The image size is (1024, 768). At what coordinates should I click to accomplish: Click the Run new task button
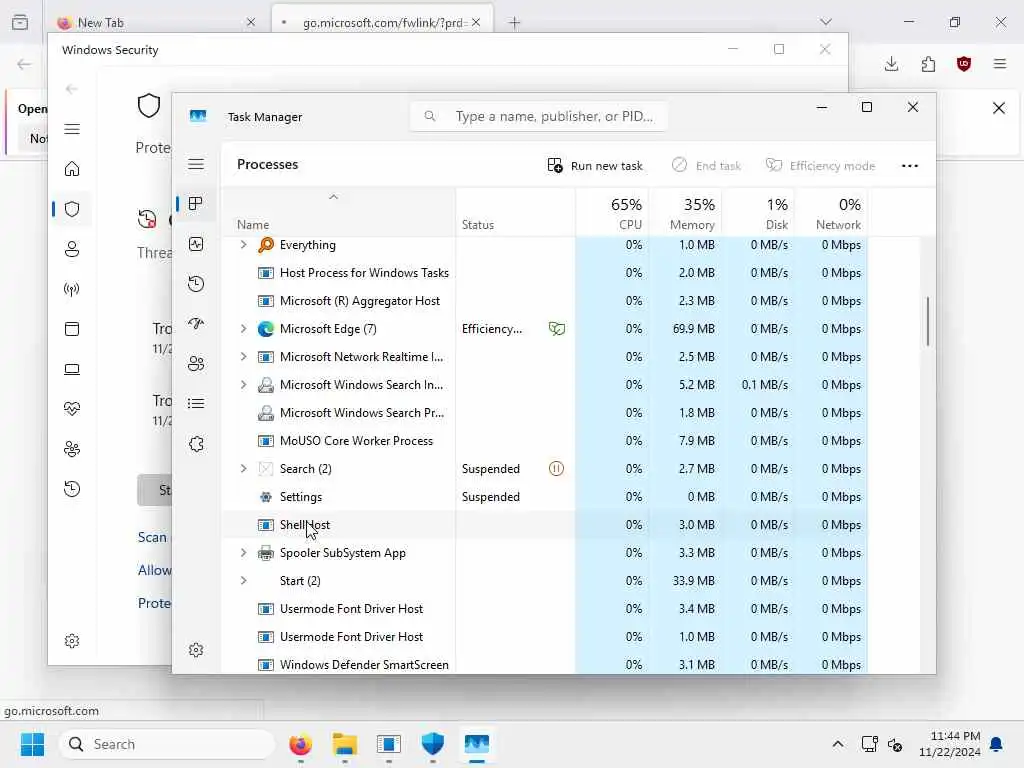(595, 166)
